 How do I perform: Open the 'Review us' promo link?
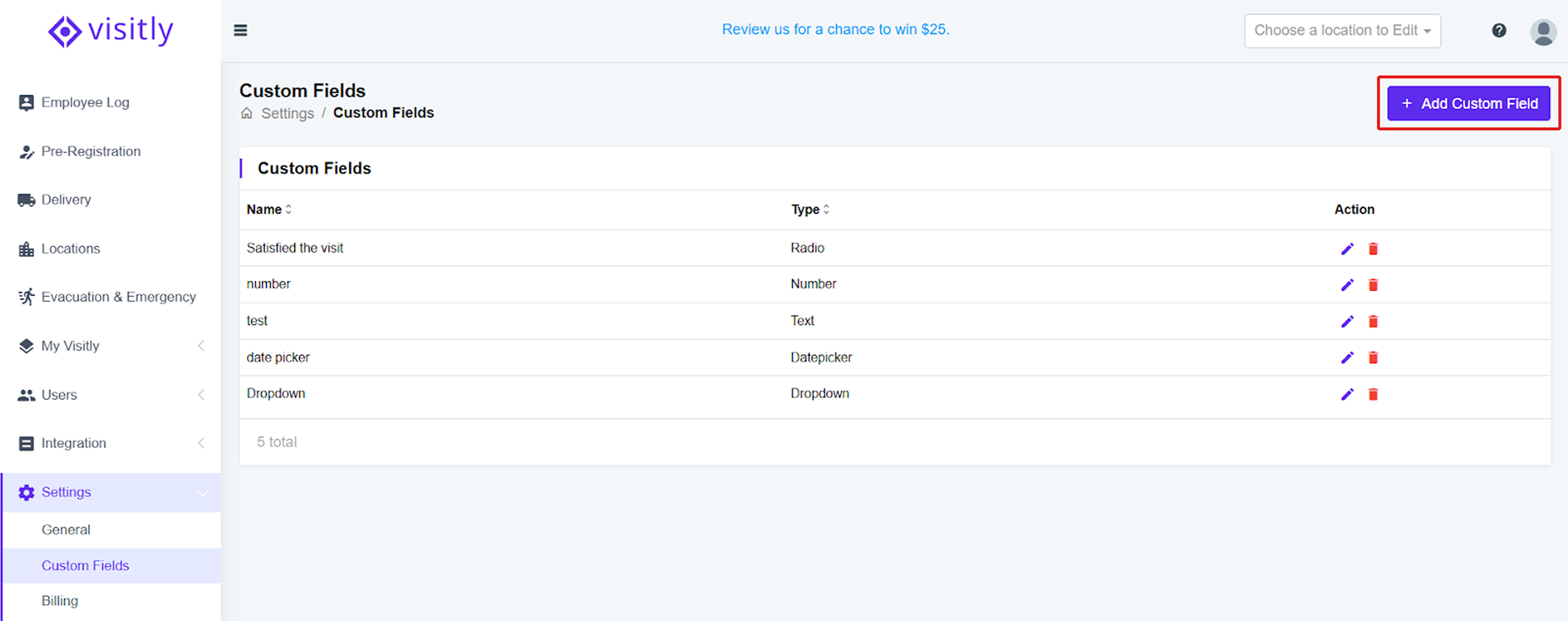835,29
